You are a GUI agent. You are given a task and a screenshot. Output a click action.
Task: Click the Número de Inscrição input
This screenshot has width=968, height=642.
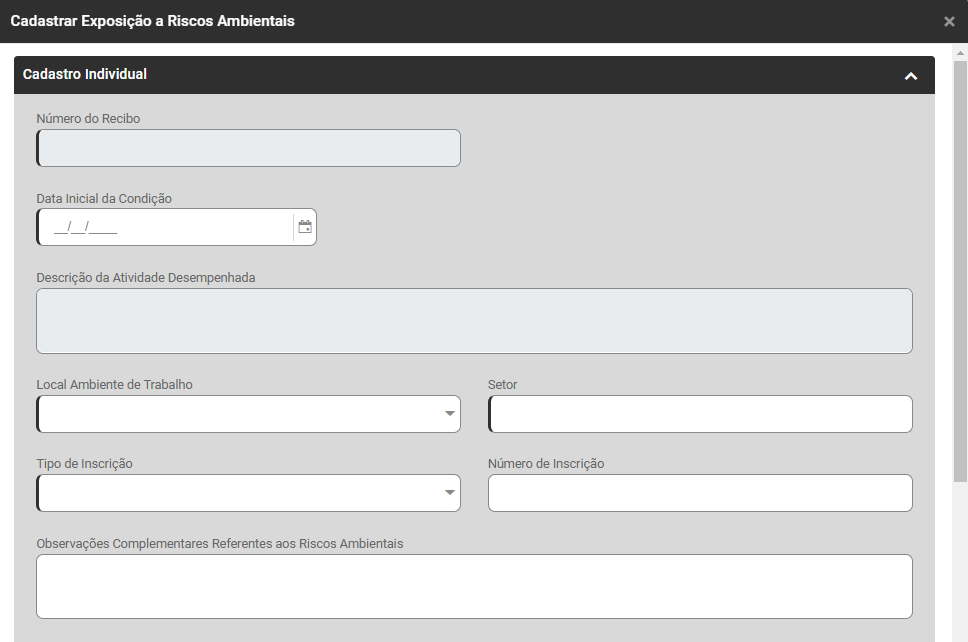click(x=700, y=493)
